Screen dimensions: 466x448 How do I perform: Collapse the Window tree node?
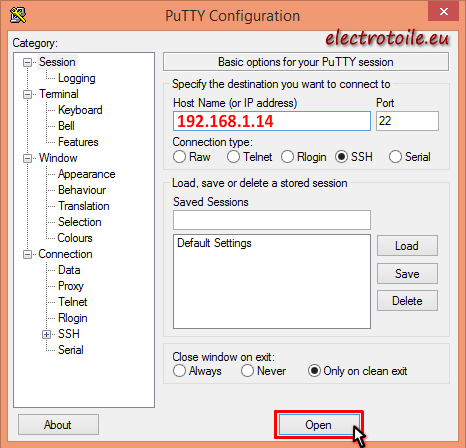pyautogui.click(x=27, y=158)
